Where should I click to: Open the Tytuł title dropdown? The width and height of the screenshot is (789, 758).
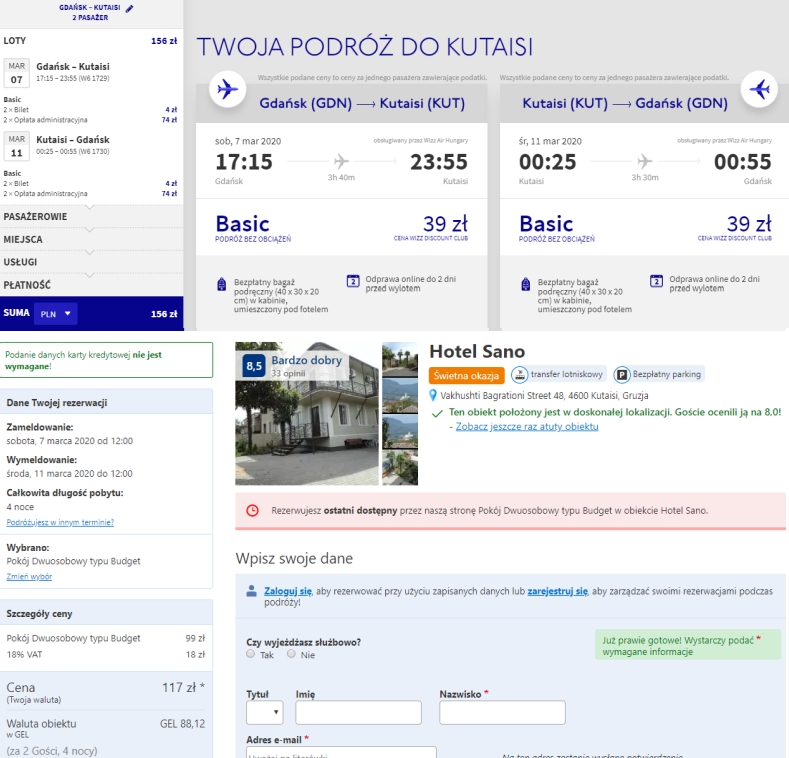coord(265,712)
